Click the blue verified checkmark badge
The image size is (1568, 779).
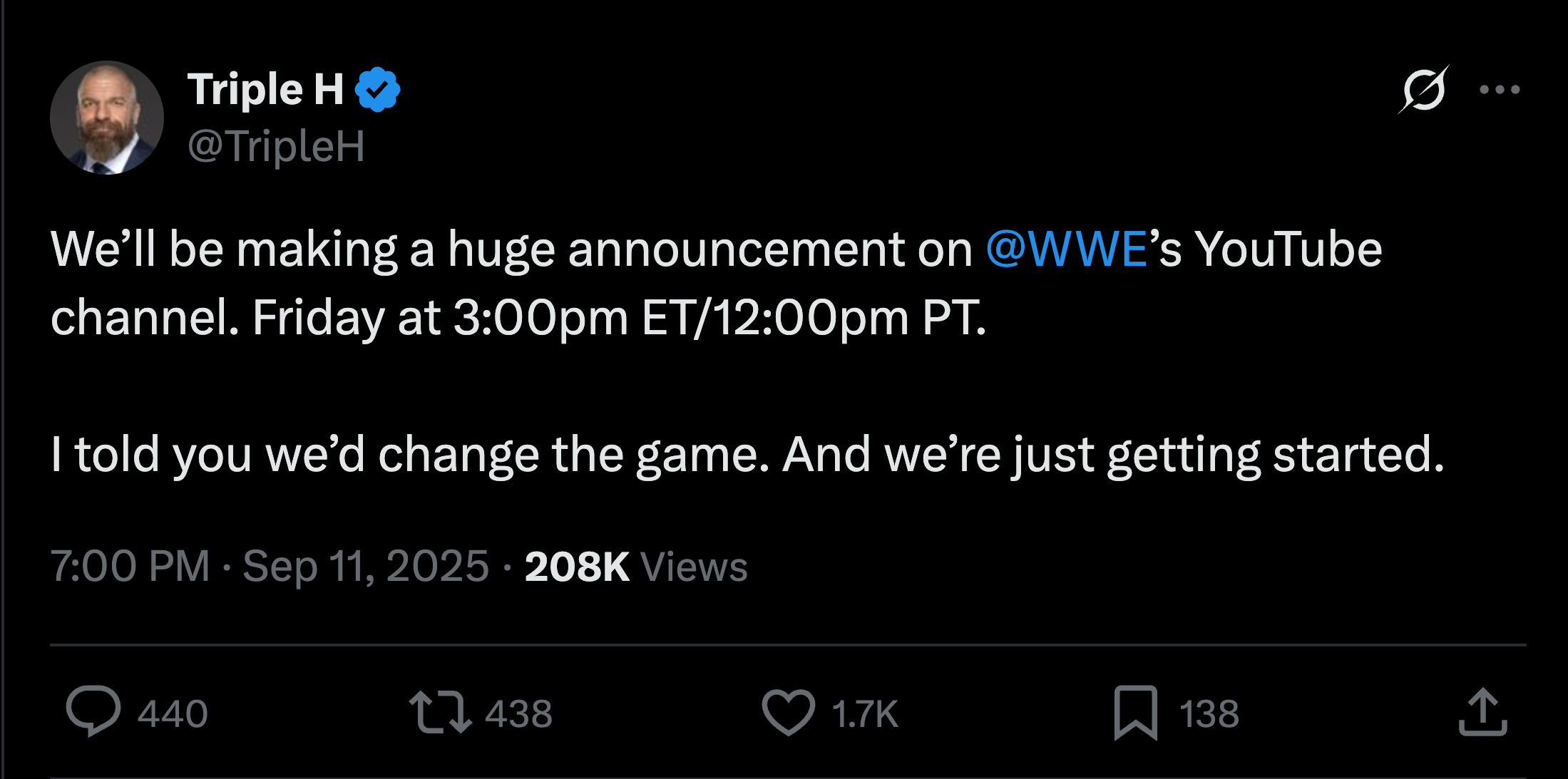377,90
